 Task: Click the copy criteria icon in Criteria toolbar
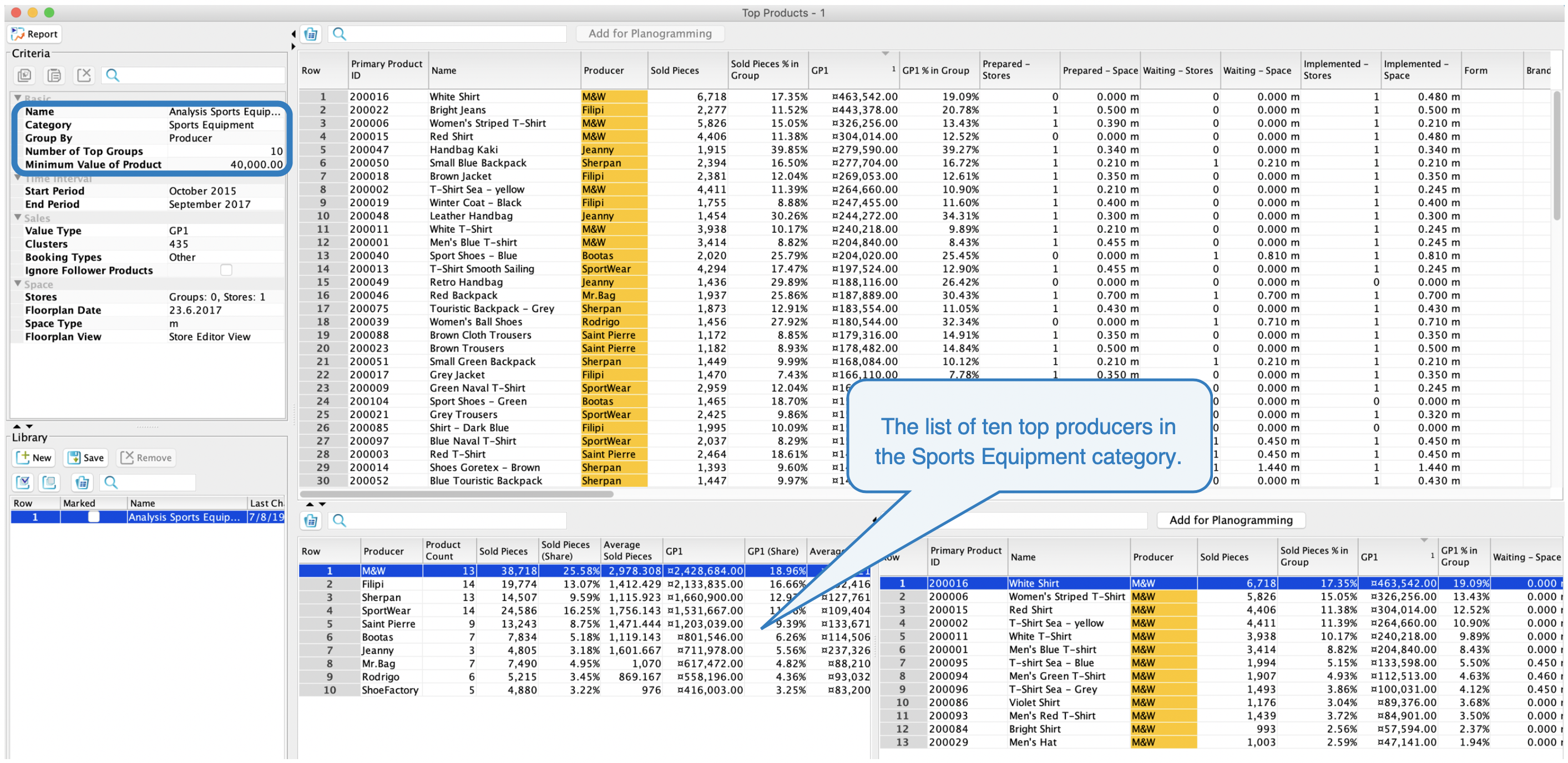(24, 75)
